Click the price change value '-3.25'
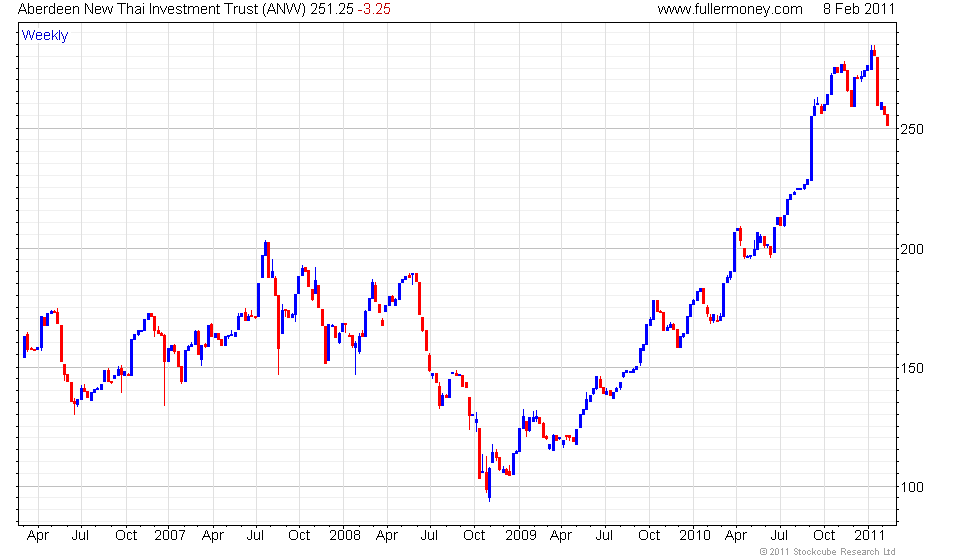The height and width of the screenshot is (560, 980). tap(374, 9)
